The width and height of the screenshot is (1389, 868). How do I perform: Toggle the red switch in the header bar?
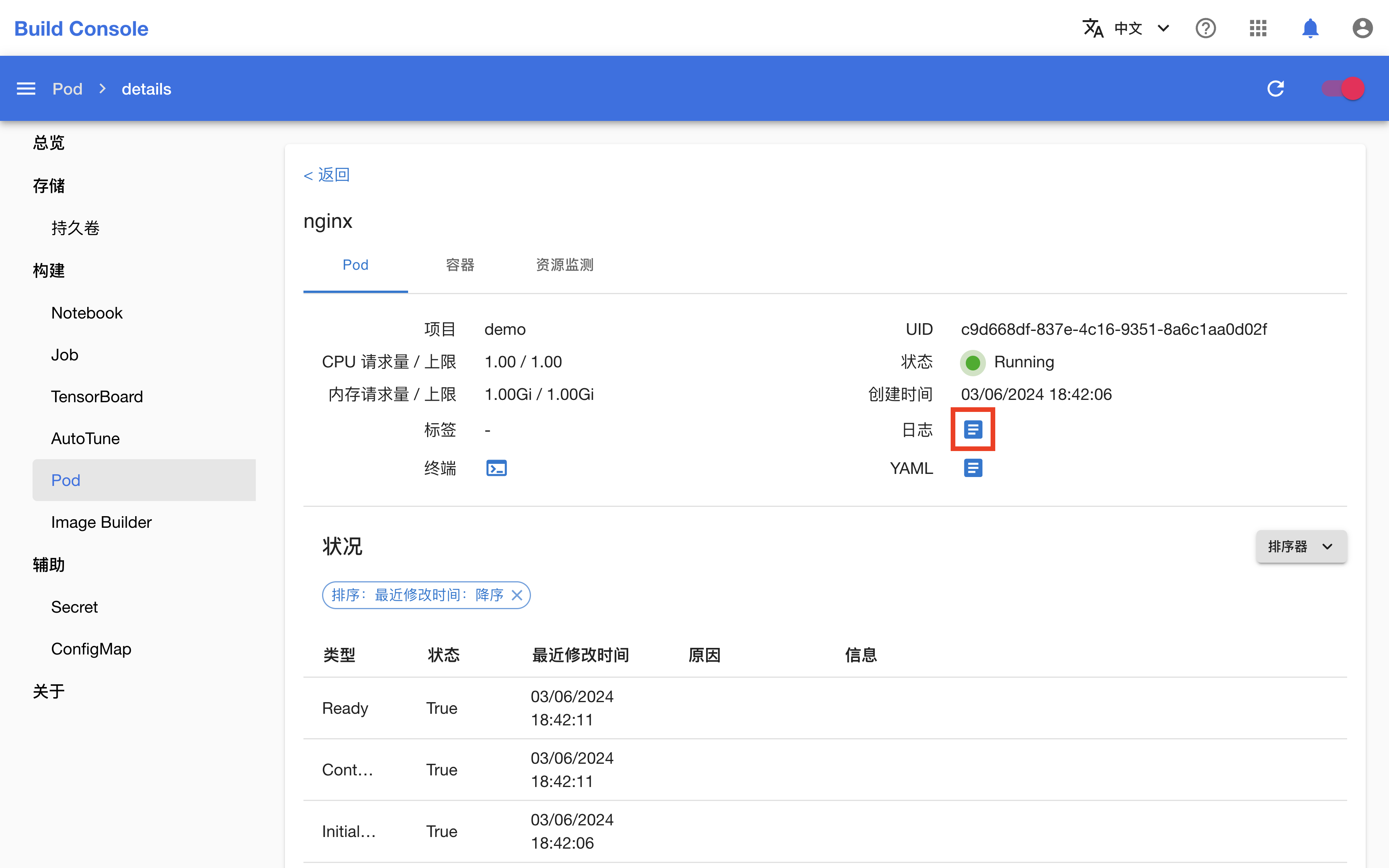(x=1343, y=88)
